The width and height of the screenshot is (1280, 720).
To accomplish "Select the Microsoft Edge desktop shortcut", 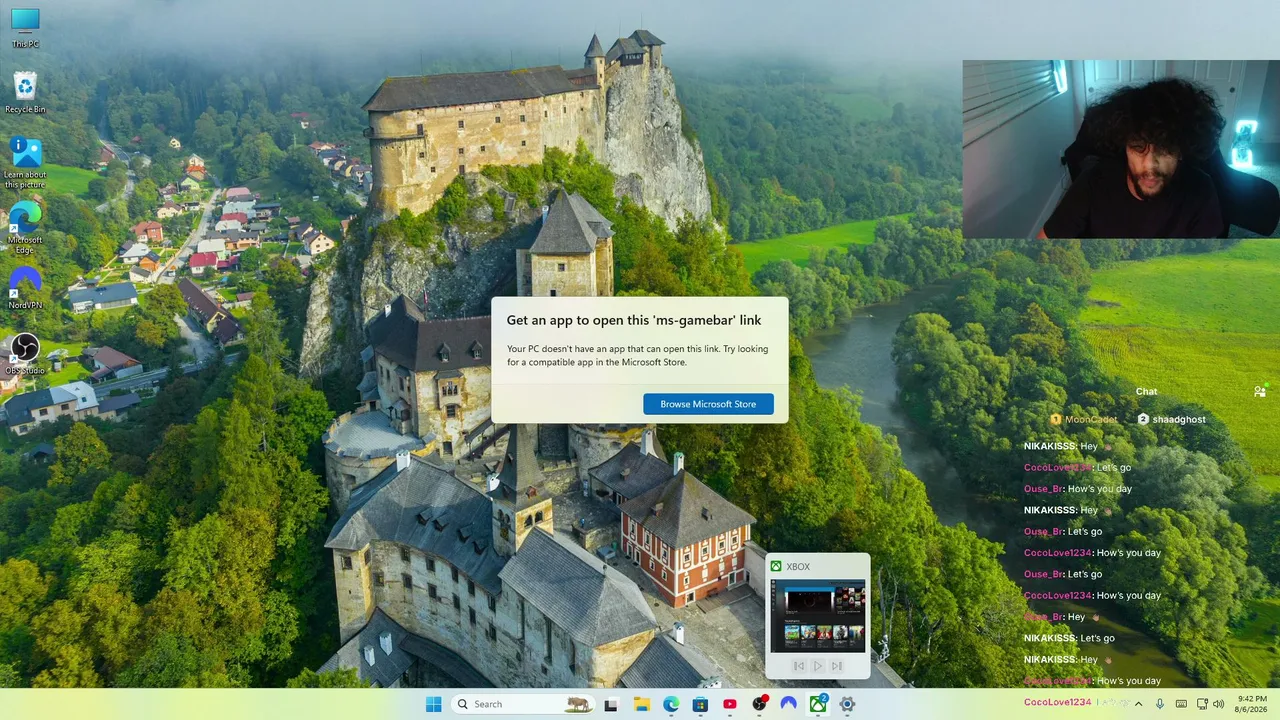I will pyautogui.click(x=25, y=228).
